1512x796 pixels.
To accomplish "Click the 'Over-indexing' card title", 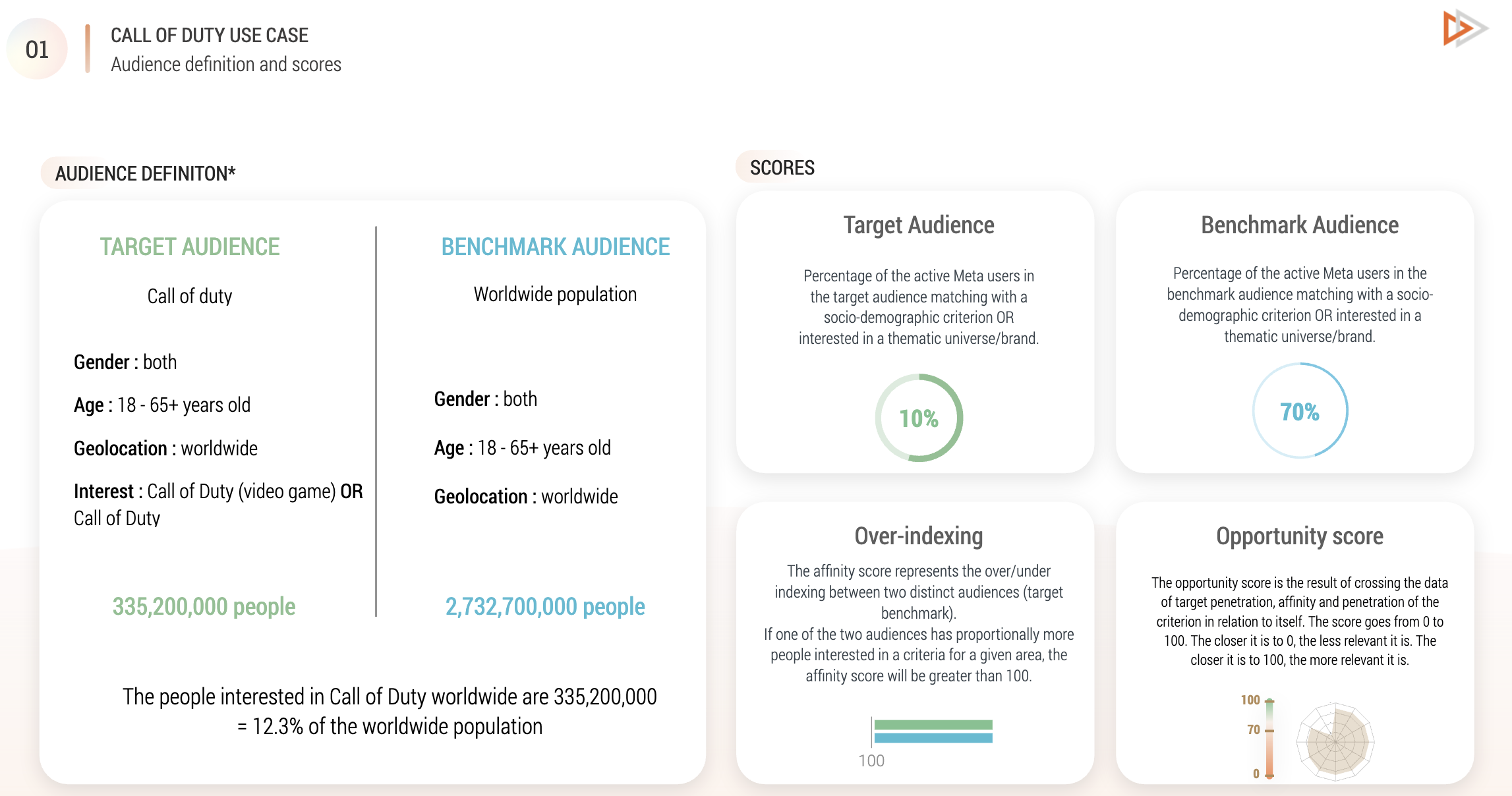I will [919, 536].
